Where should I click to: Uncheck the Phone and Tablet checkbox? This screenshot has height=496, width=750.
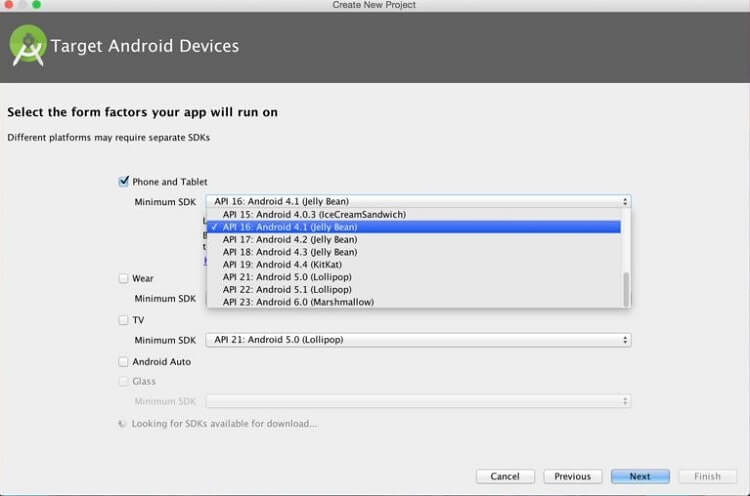(123, 181)
